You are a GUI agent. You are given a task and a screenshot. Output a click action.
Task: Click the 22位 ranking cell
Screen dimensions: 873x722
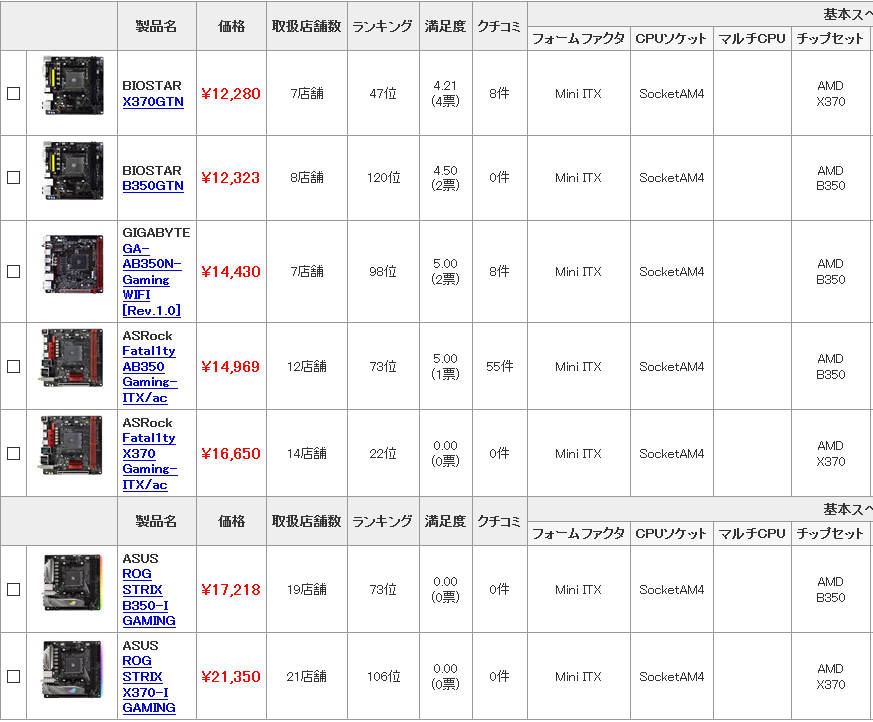click(x=383, y=454)
